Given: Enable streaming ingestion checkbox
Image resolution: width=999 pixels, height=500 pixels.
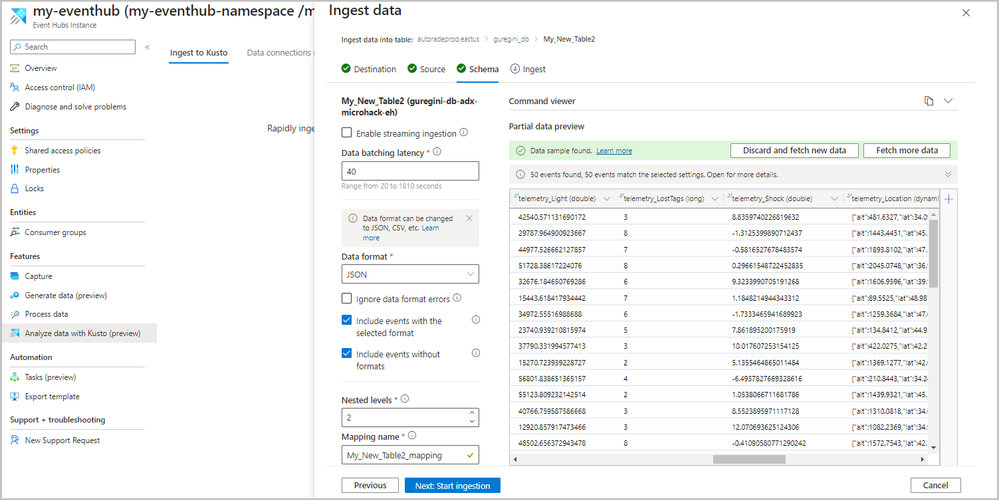Looking at the screenshot, I should click(347, 133).
